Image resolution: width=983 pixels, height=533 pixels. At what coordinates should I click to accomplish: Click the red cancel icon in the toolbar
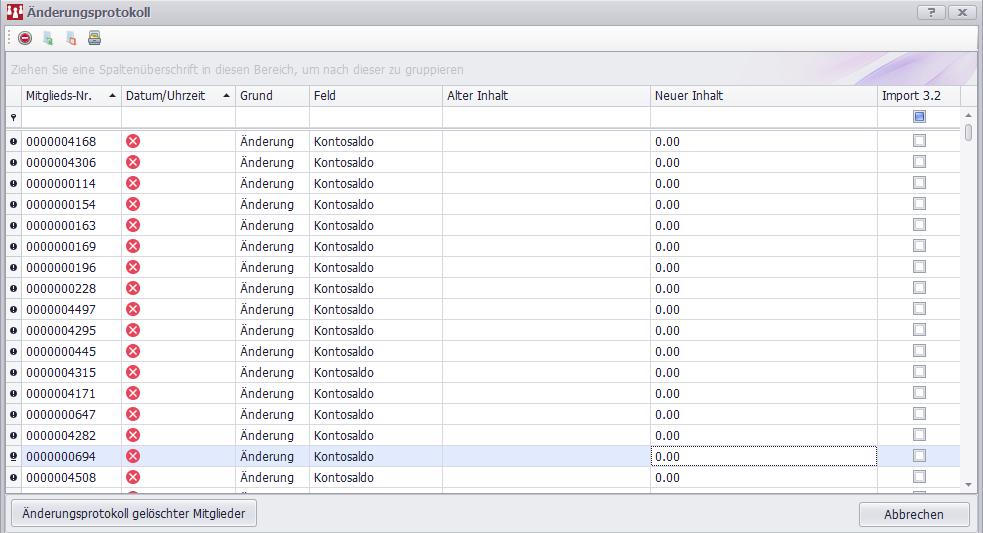point(25,38)
